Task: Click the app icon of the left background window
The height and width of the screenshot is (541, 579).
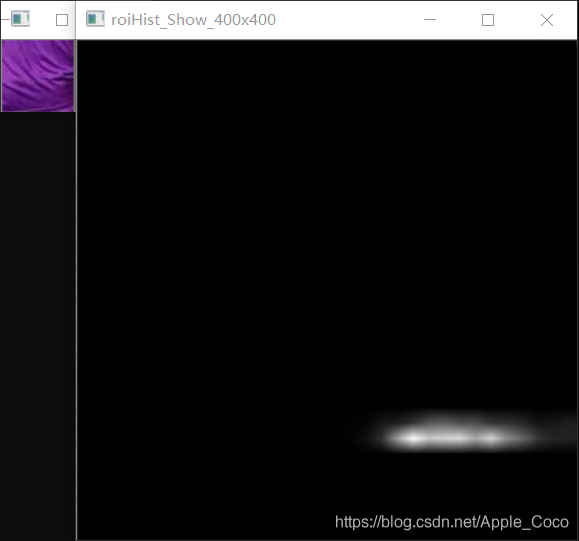Action: click(20, 19)
